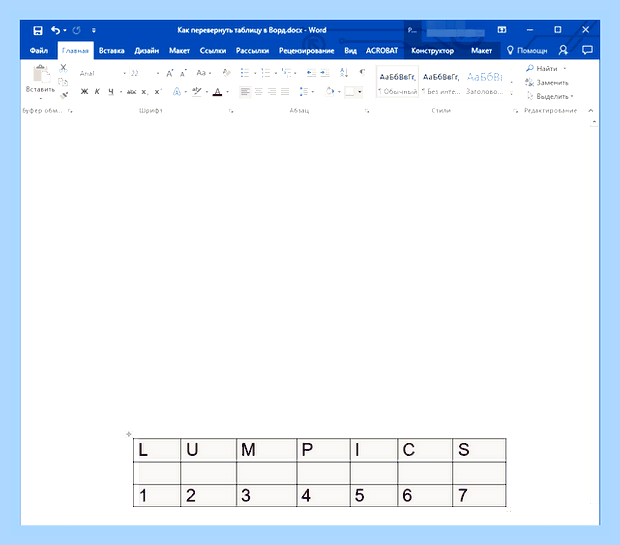
Task: Toggle bold with the Ж button
Action: coord(84,92)
